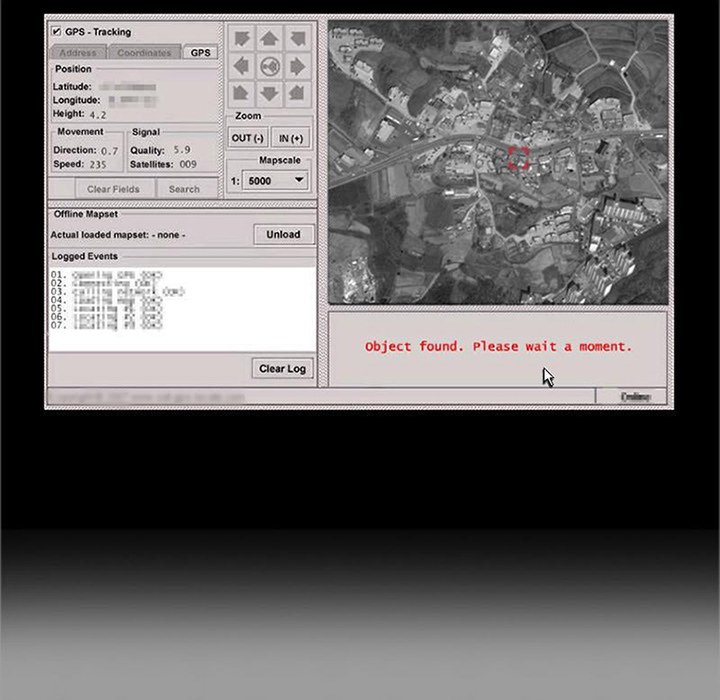Click the Zoom OUT (-) button
This screenshot has width=720, height=700.
pos(247,138)
